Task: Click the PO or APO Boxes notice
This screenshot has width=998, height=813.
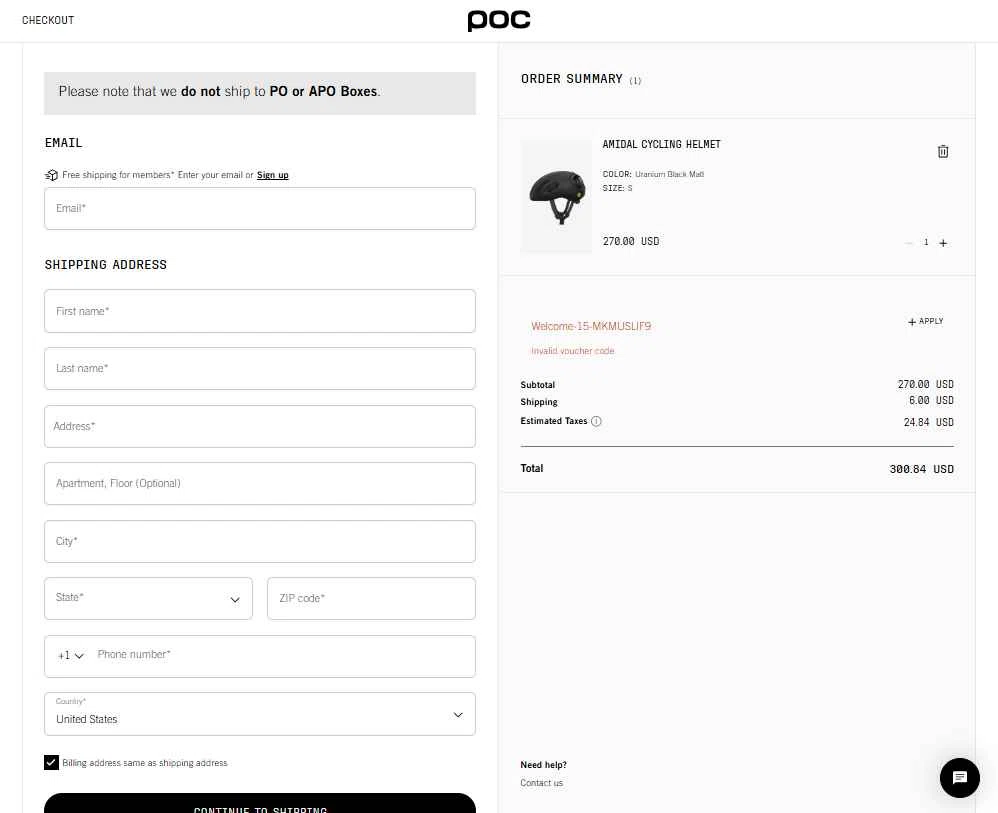Action: (x=260, y=93)
